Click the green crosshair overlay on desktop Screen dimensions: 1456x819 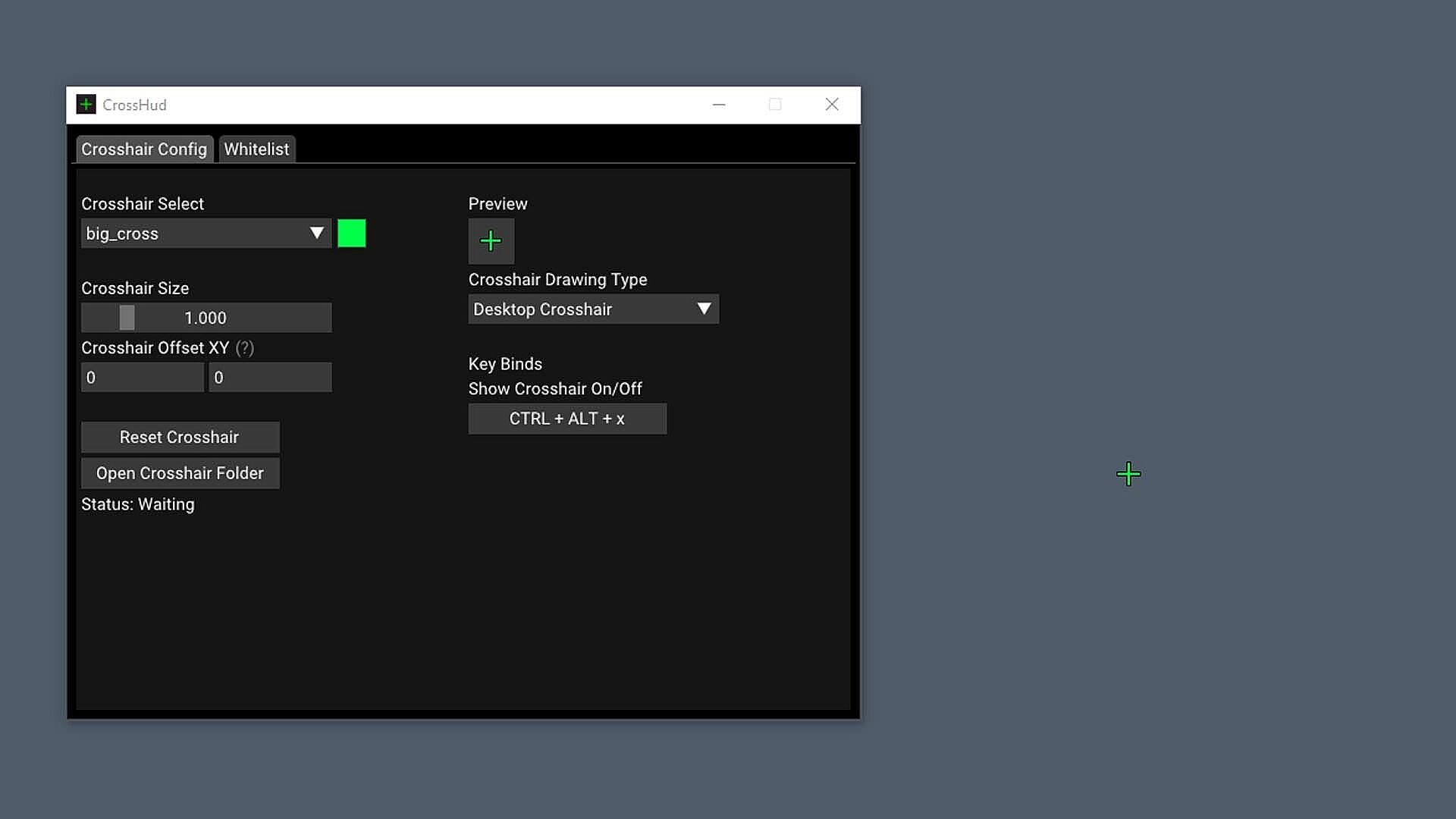(x=1128, y=475)
